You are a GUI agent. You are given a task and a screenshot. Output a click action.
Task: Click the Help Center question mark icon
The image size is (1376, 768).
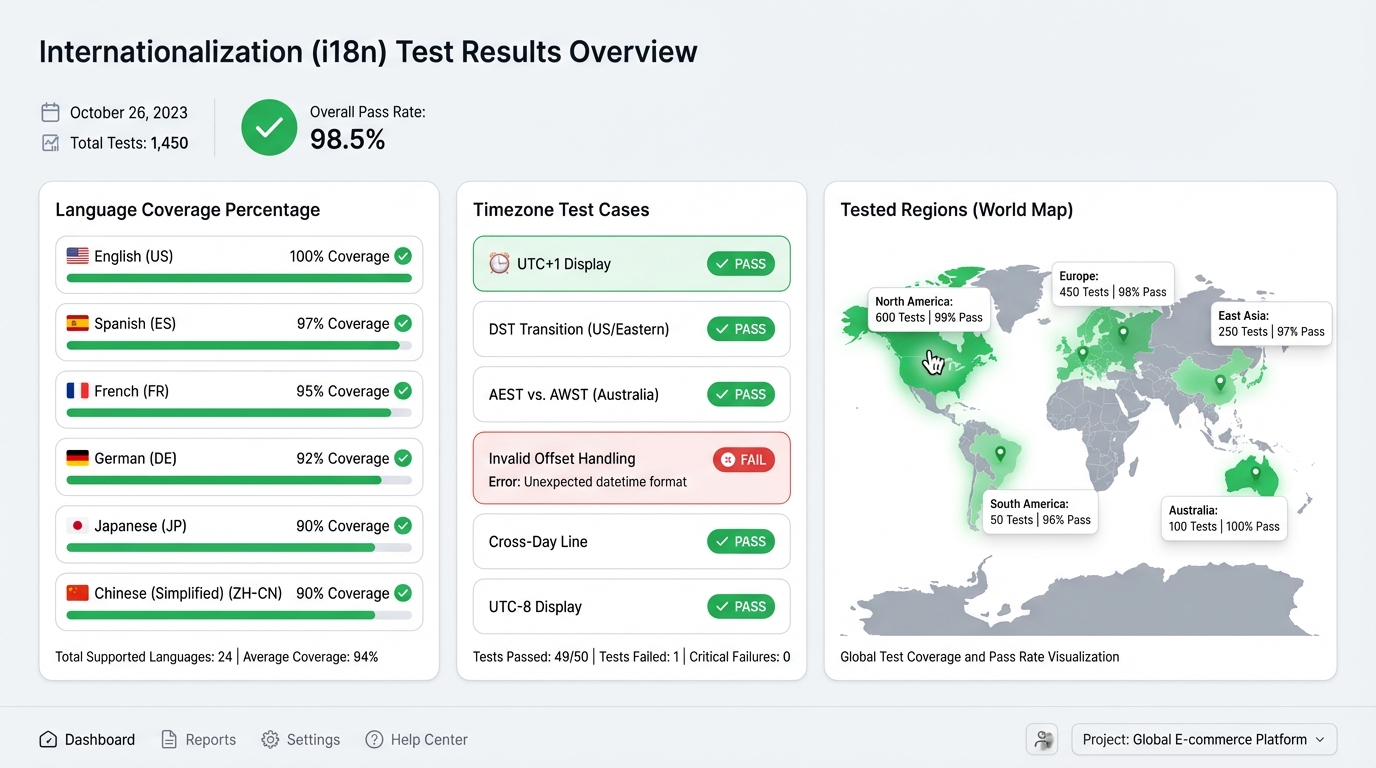coord(373,739)
